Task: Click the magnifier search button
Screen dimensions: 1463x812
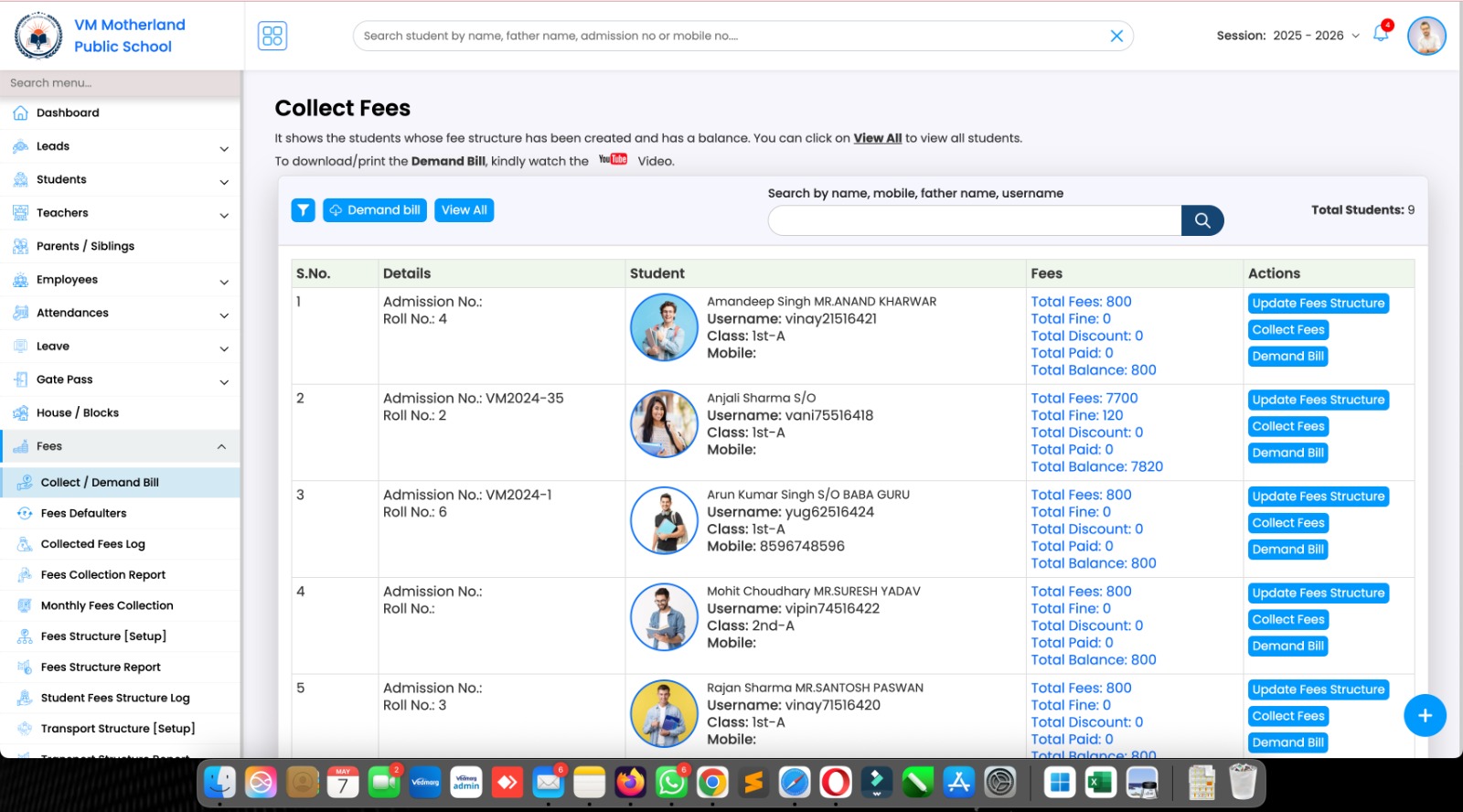Action: click(1202, 220)
